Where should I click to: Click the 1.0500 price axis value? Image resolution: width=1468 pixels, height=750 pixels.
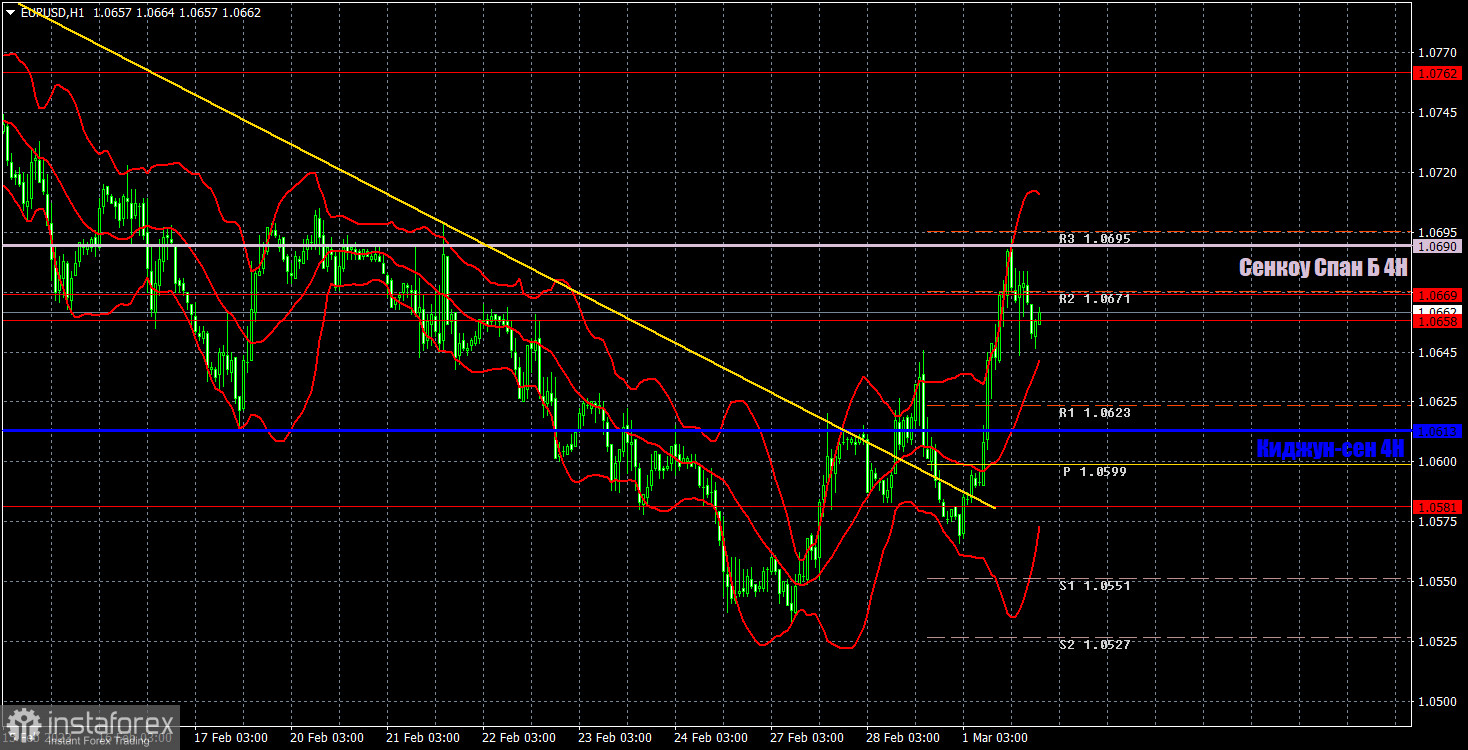(x=1437, y=701)
